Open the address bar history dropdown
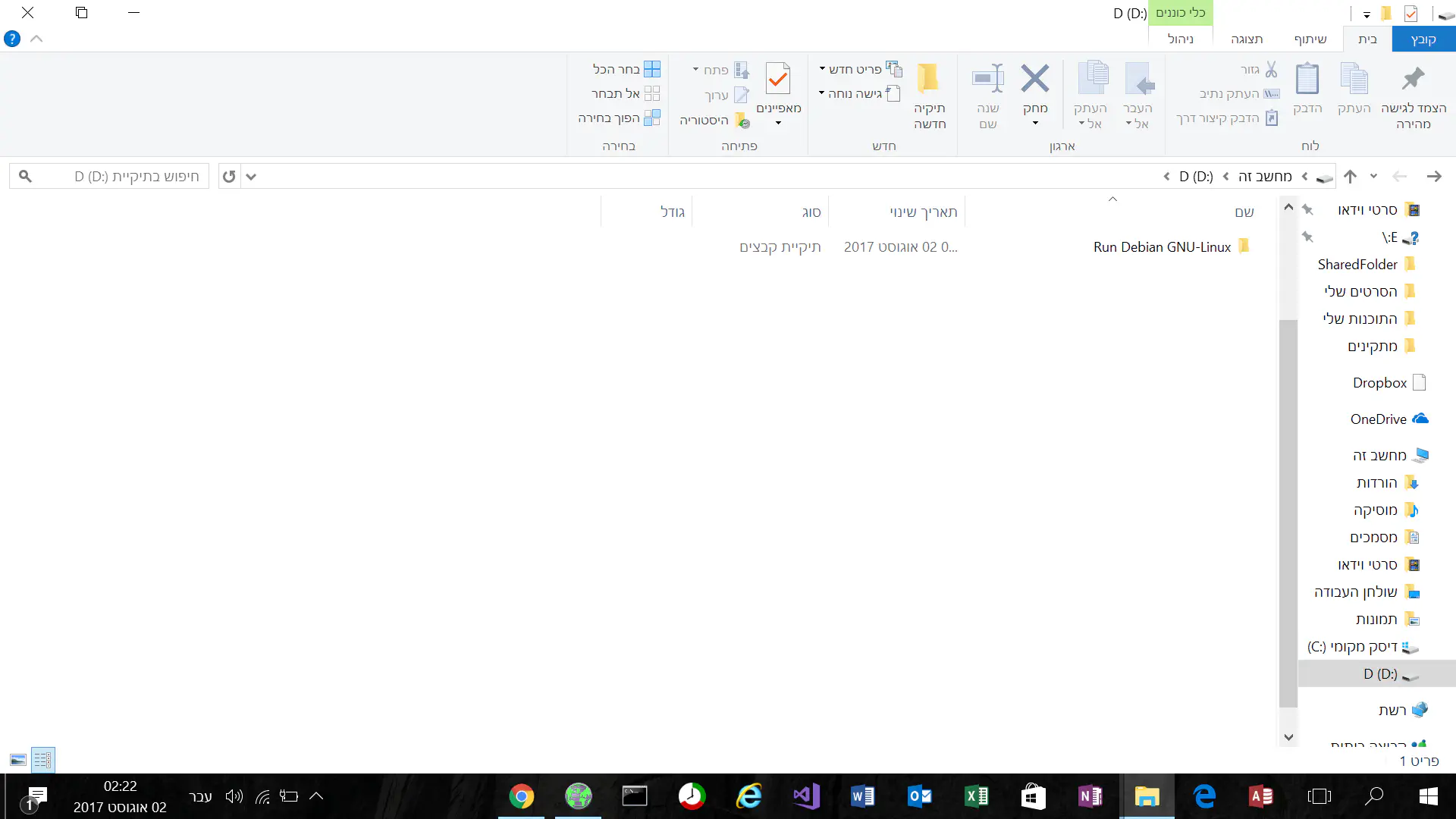This screenshot has width=1456, height=819. [x=251, y=177]
